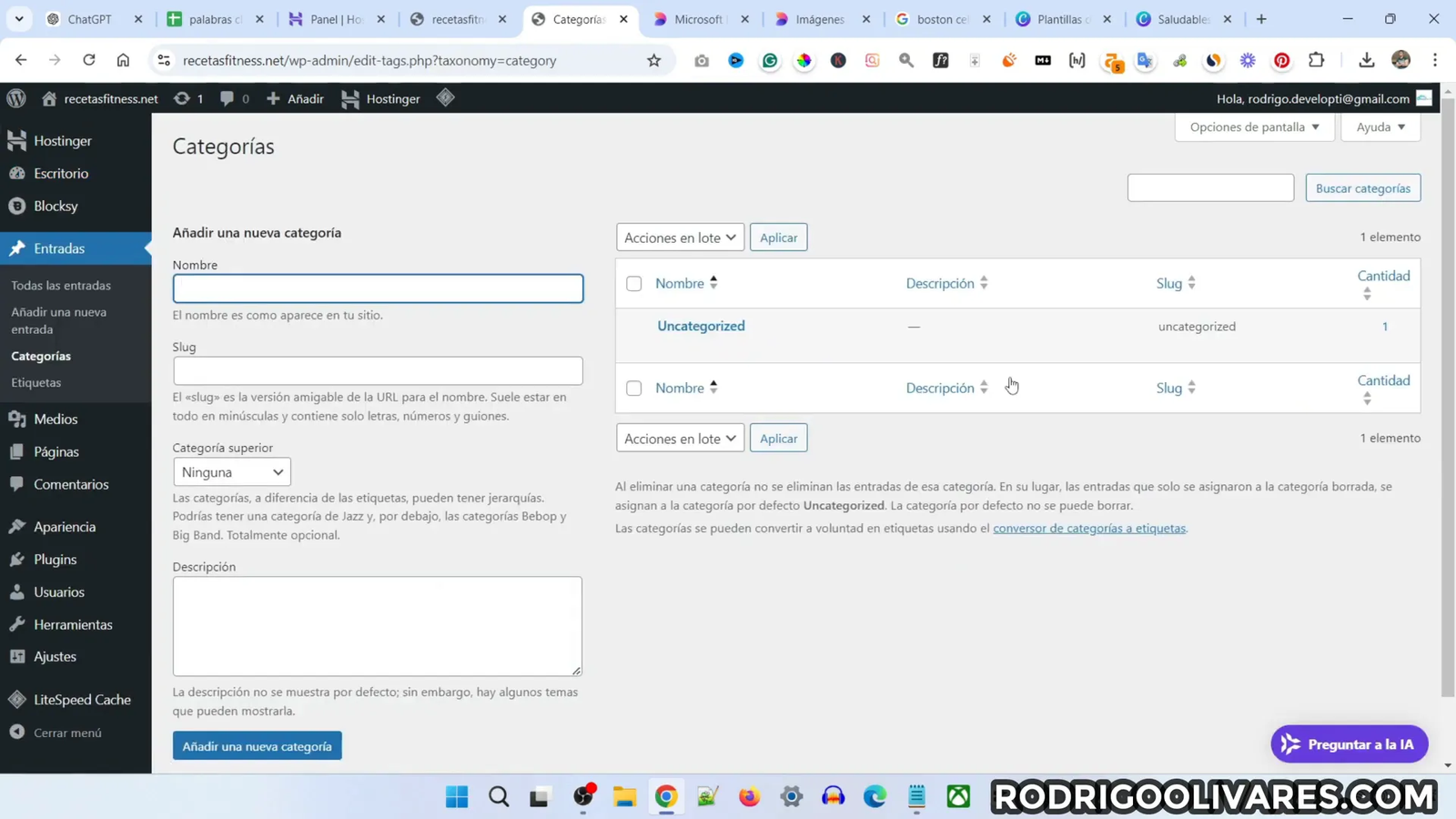The height and width of the screenshot is (819, 1456).
Task: Open comments via the speech bubble icon
Action: coord(227,99)
